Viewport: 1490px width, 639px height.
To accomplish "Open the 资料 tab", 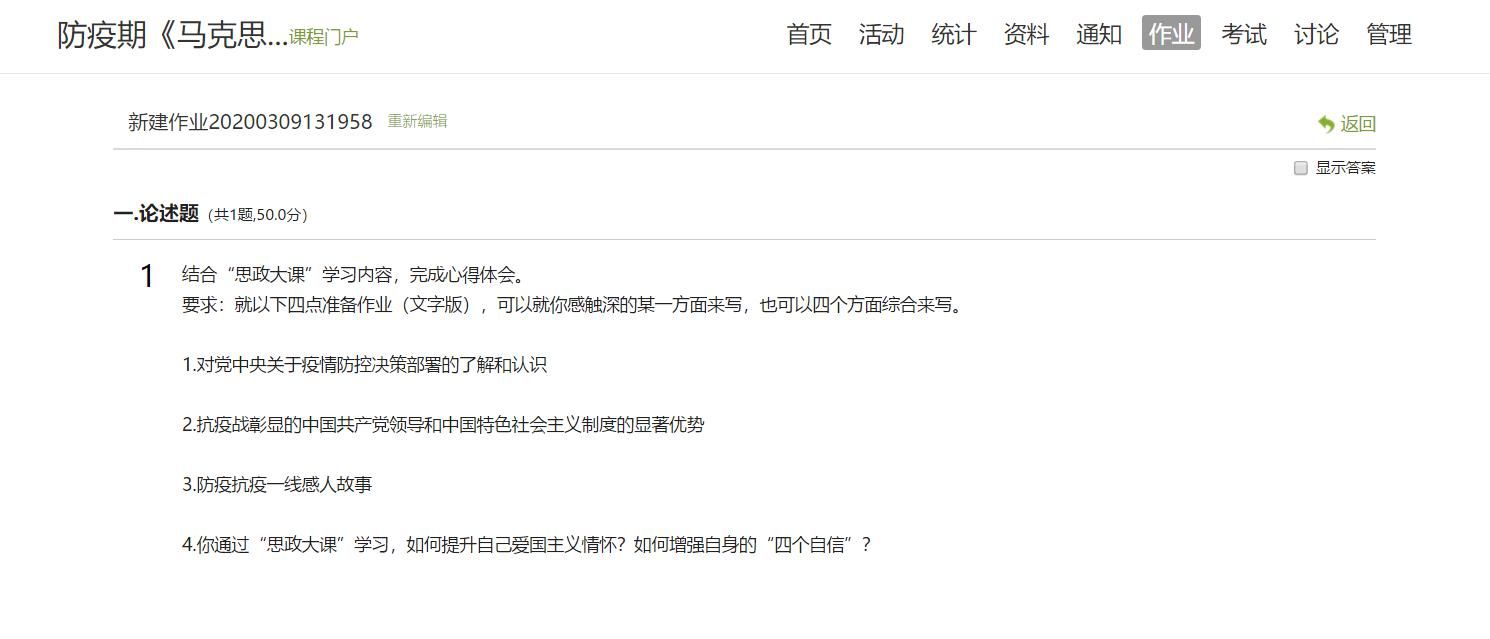I will (x=1026, y=34).
